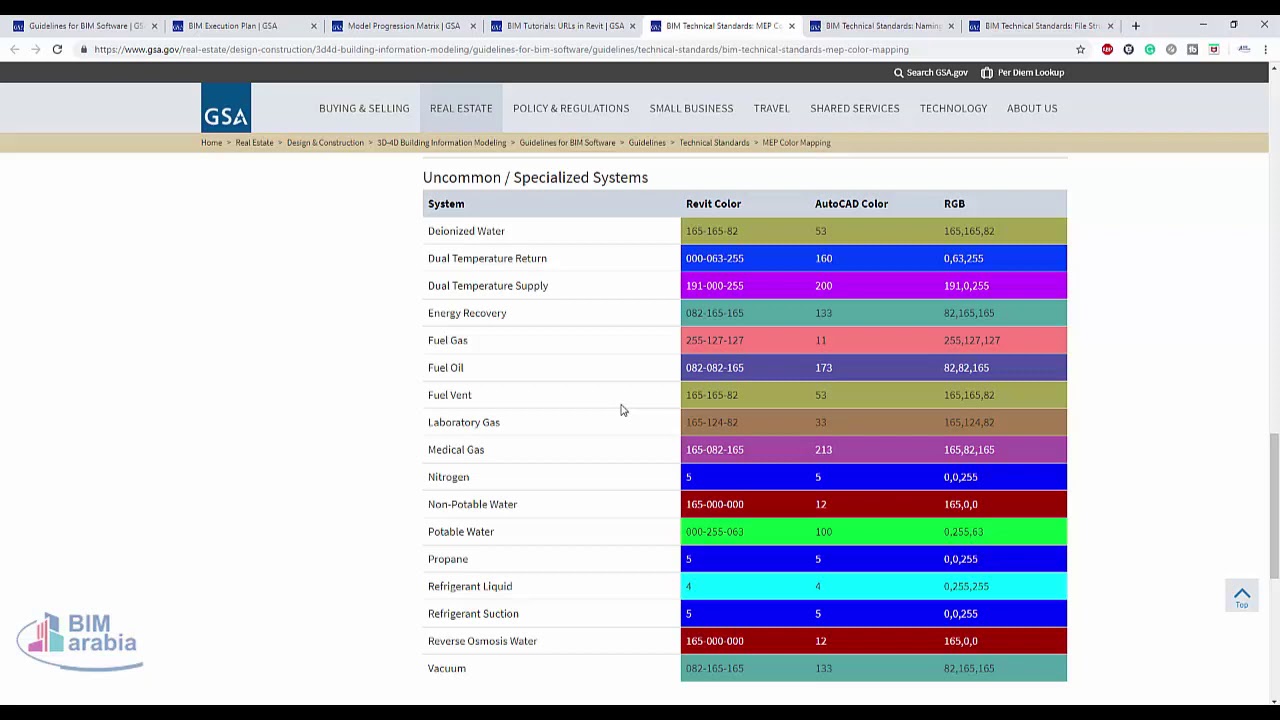Click the Potable Water green color cell
Image resolution: width=1280 pixels, height=720 pixels.
pos(745,532)
